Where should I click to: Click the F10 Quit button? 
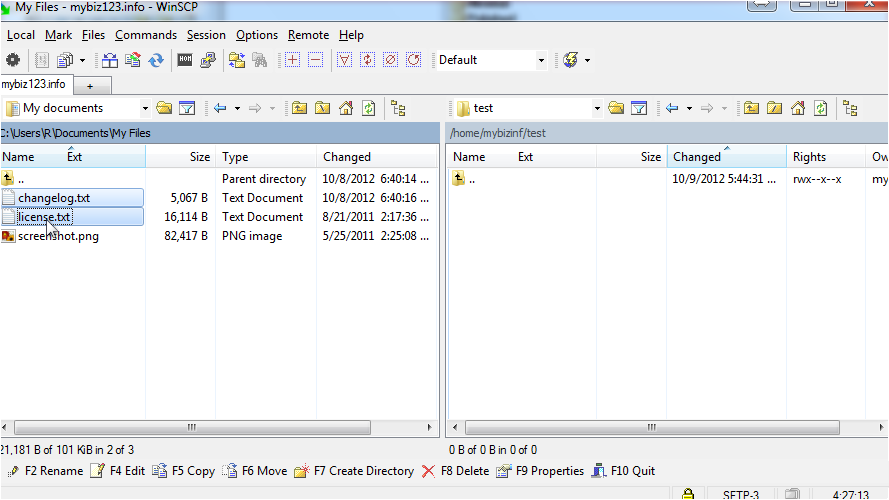click(623, 471)
